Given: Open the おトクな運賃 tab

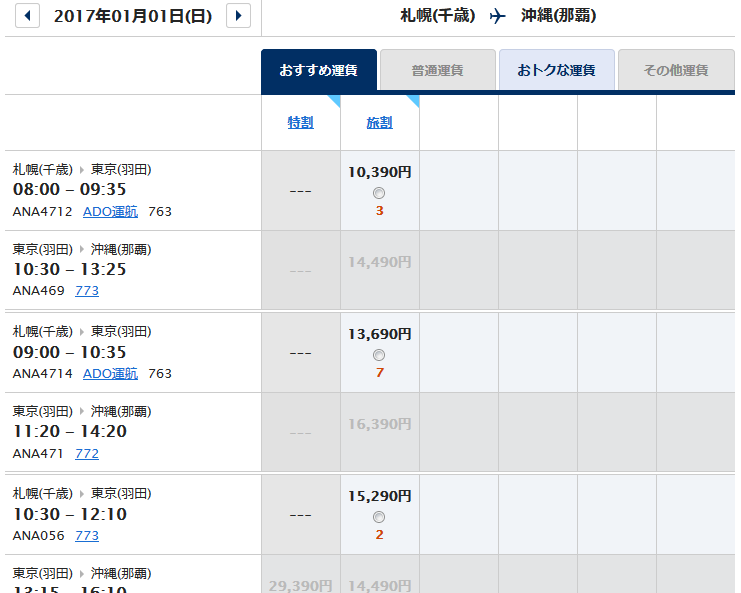Looking at the screenshot, I should pos(557,70).
